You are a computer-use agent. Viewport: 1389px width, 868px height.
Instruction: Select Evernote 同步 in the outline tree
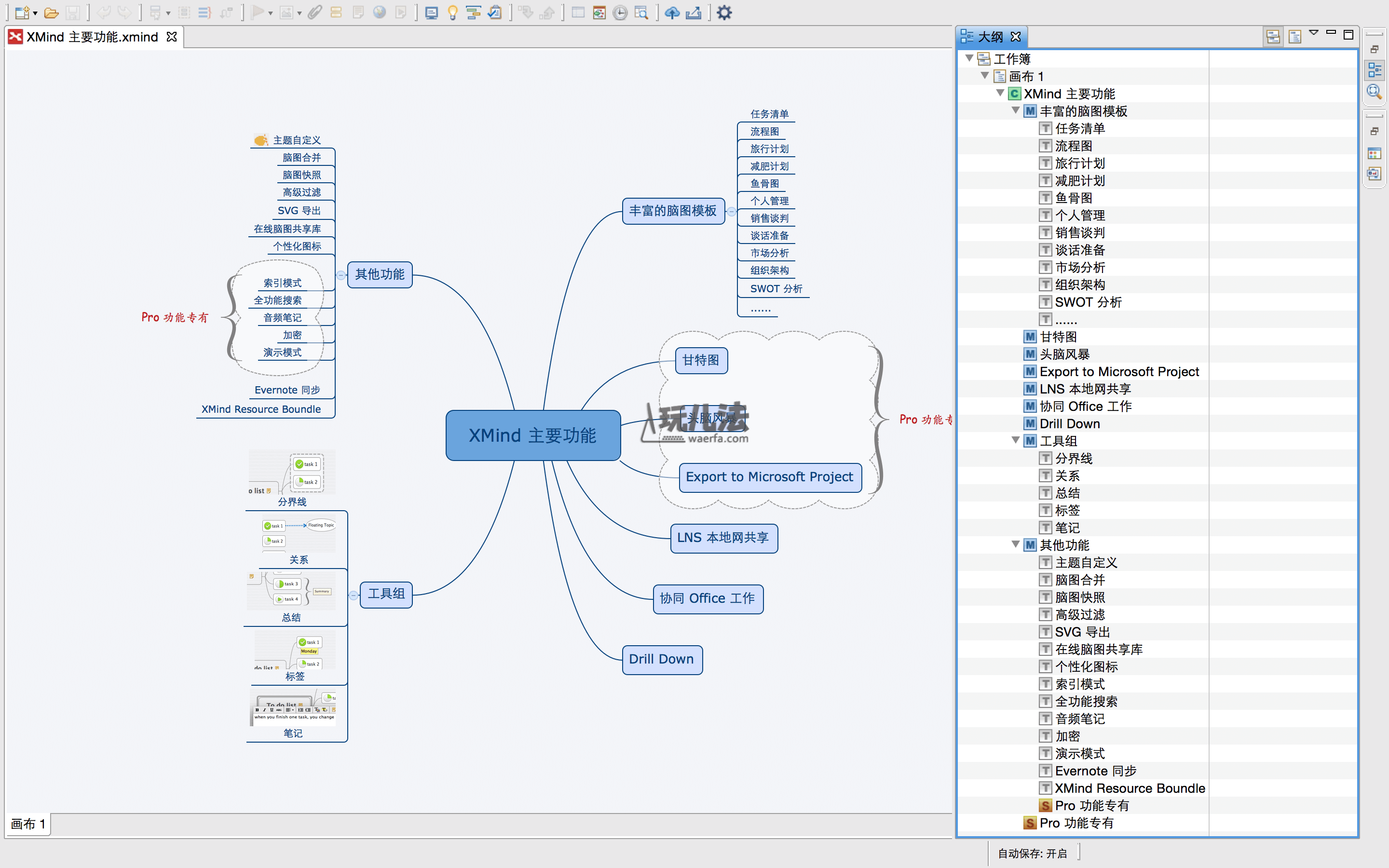1095,771
